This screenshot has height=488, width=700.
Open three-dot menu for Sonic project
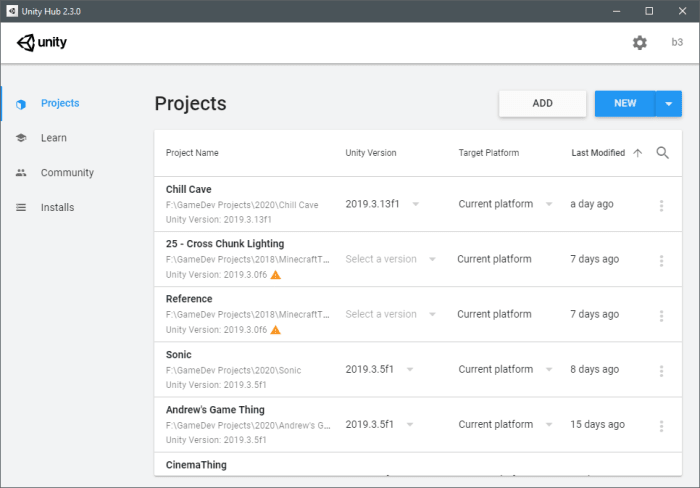661,371
